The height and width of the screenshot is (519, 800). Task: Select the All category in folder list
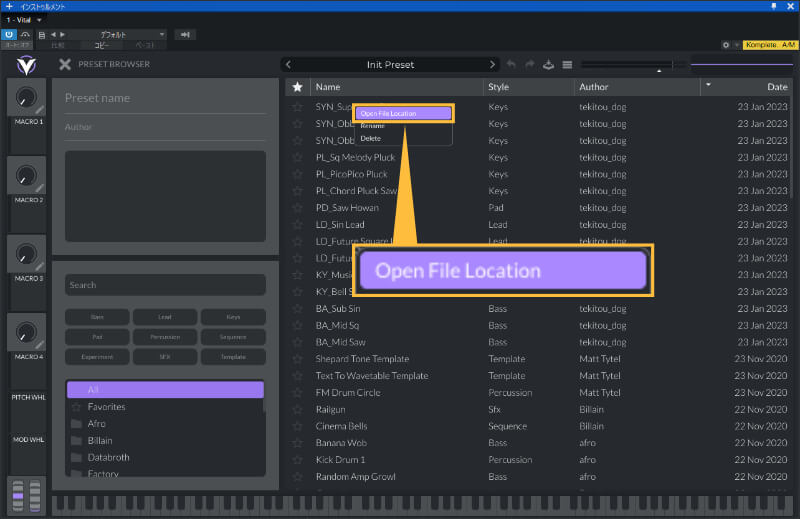coord(165,390)
